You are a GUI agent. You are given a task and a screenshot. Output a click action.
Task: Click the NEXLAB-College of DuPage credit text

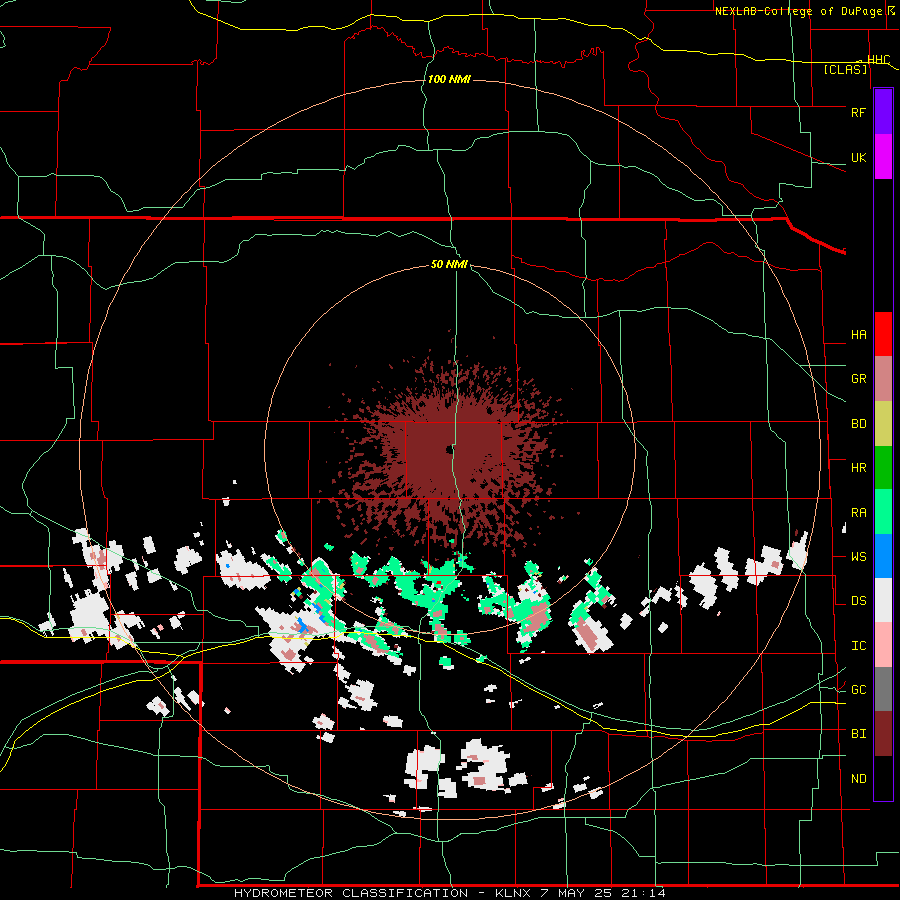point(798,11)
